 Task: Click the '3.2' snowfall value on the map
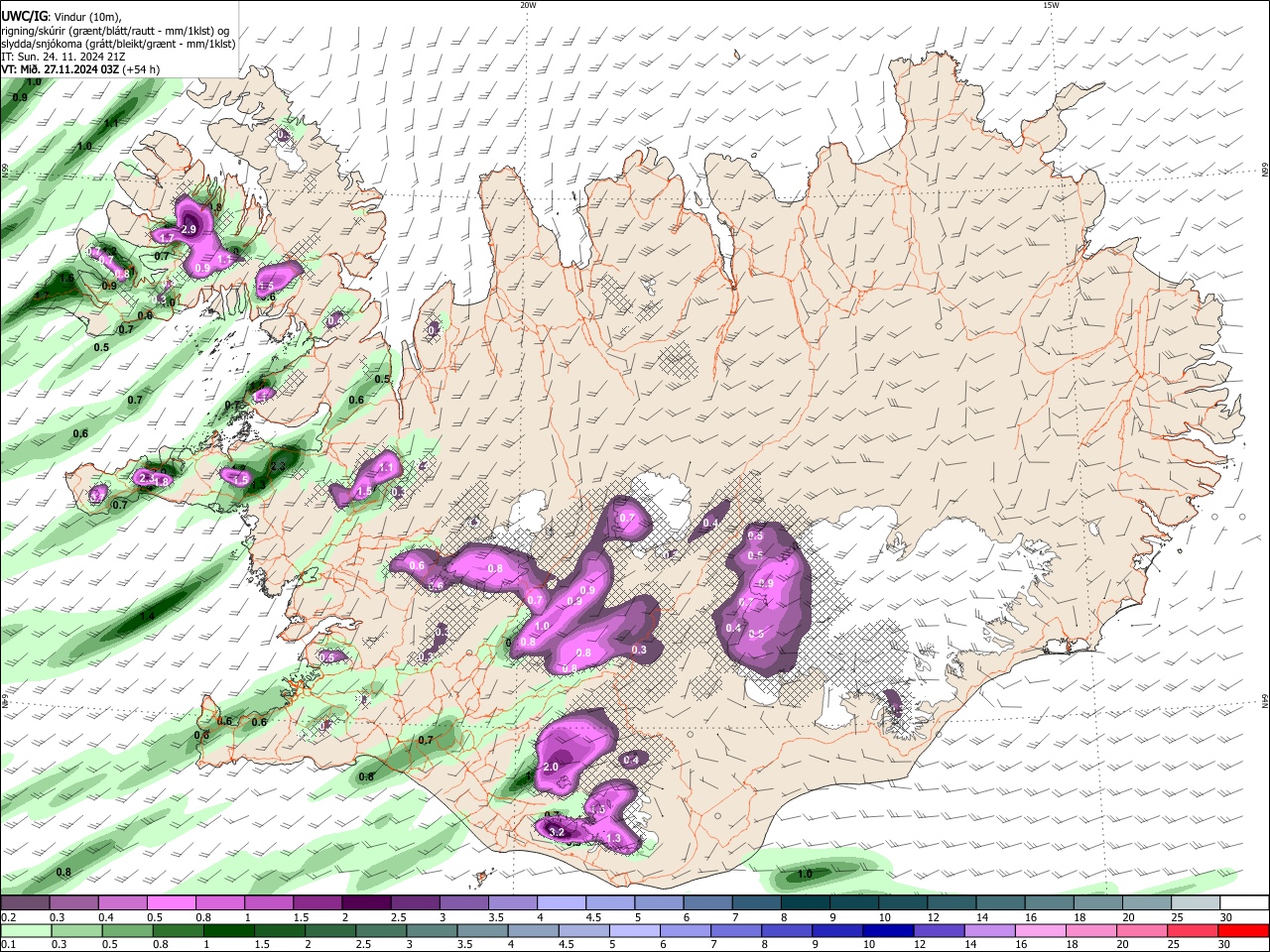click(557, 832)
